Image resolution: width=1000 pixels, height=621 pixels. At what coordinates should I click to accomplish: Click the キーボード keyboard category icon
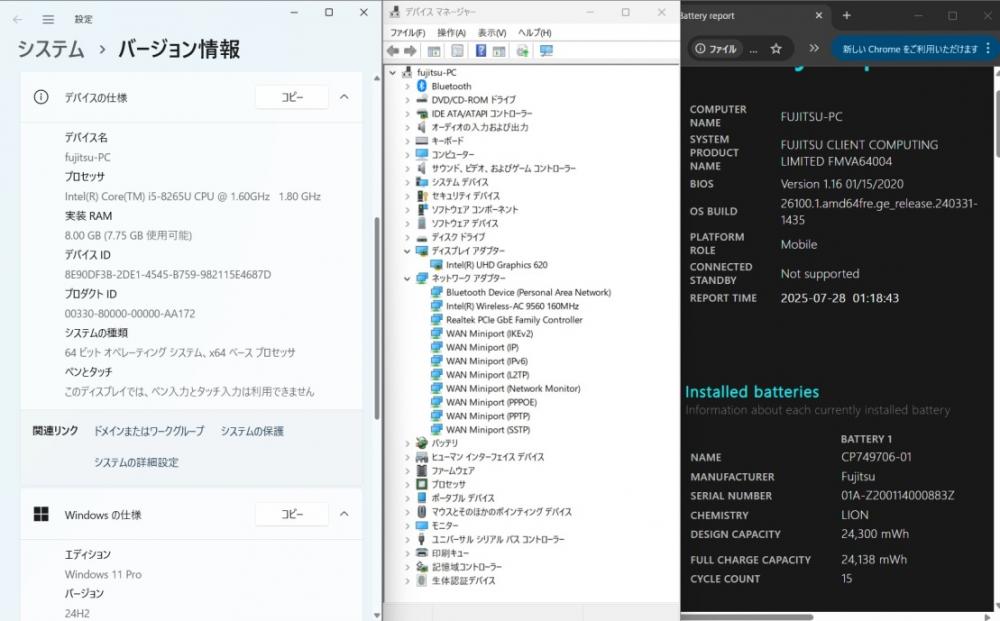422,141
